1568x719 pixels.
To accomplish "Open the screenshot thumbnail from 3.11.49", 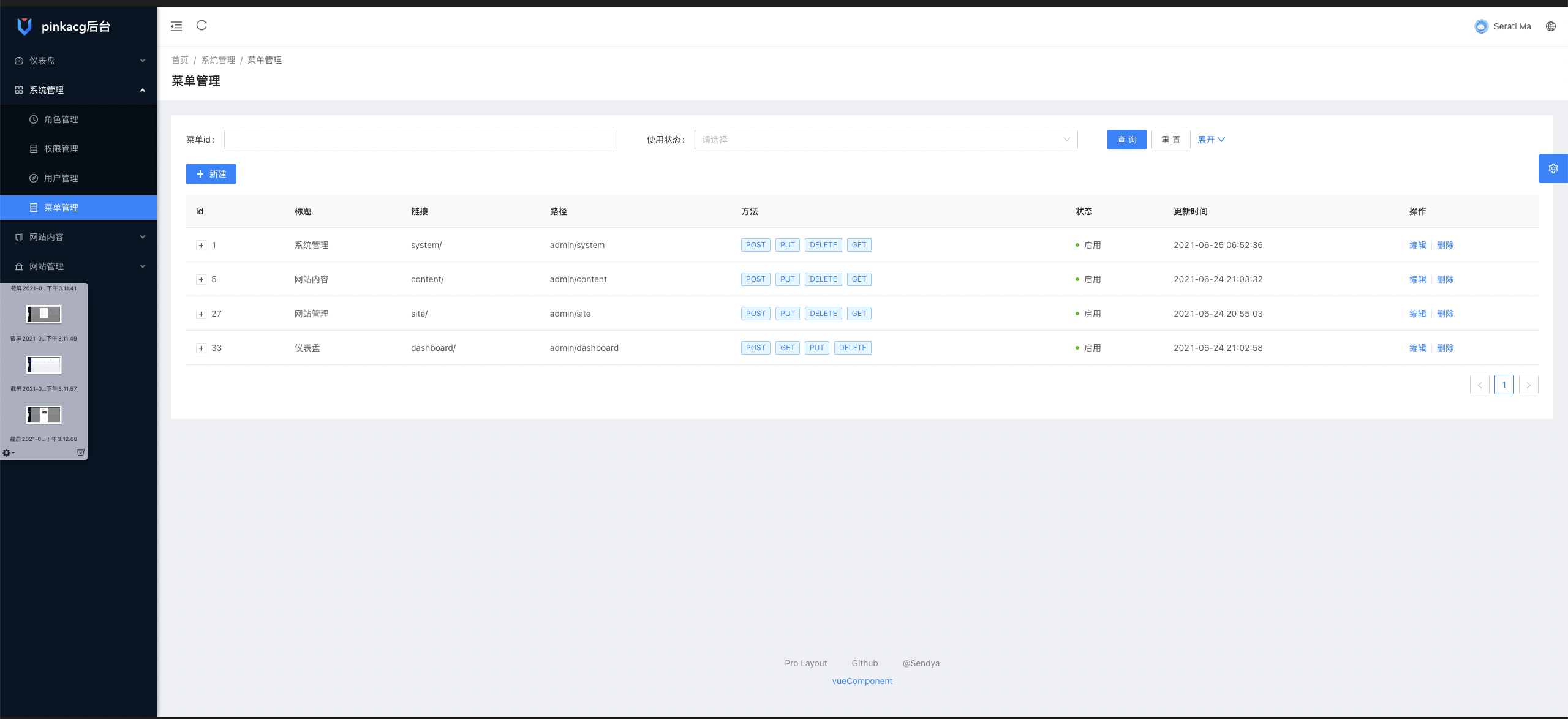I will 43,314.
